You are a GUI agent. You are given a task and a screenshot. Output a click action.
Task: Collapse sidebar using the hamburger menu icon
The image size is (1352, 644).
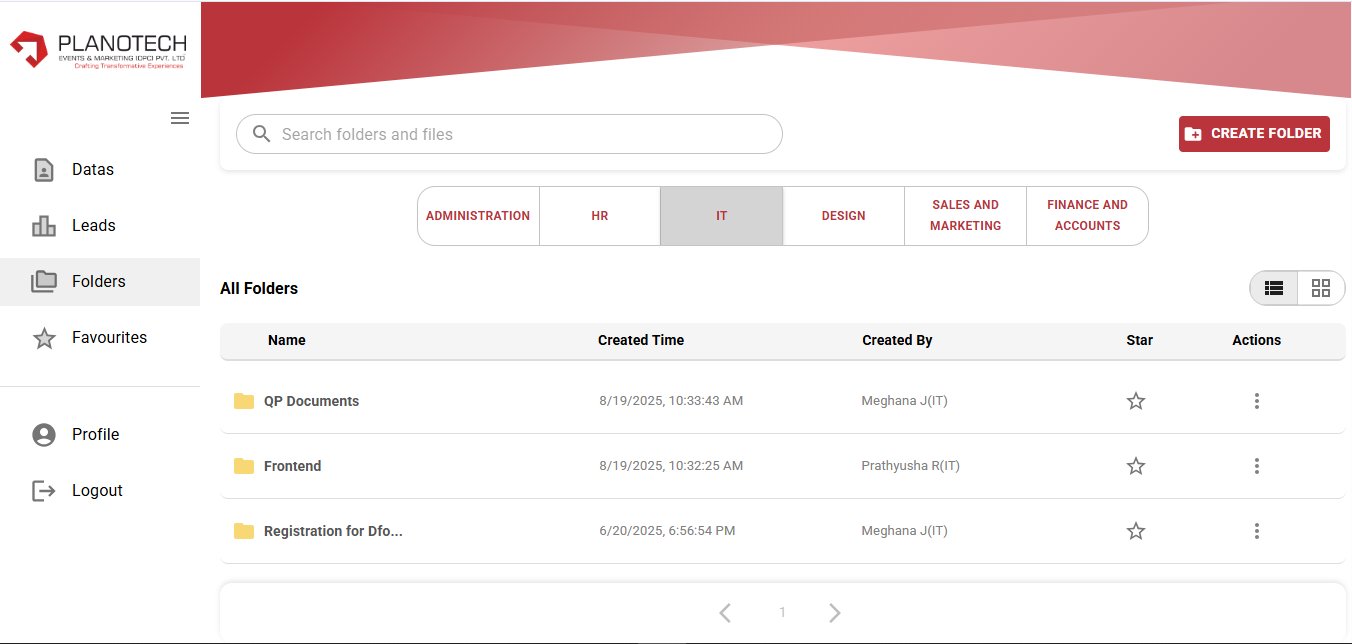click(180, 118)
